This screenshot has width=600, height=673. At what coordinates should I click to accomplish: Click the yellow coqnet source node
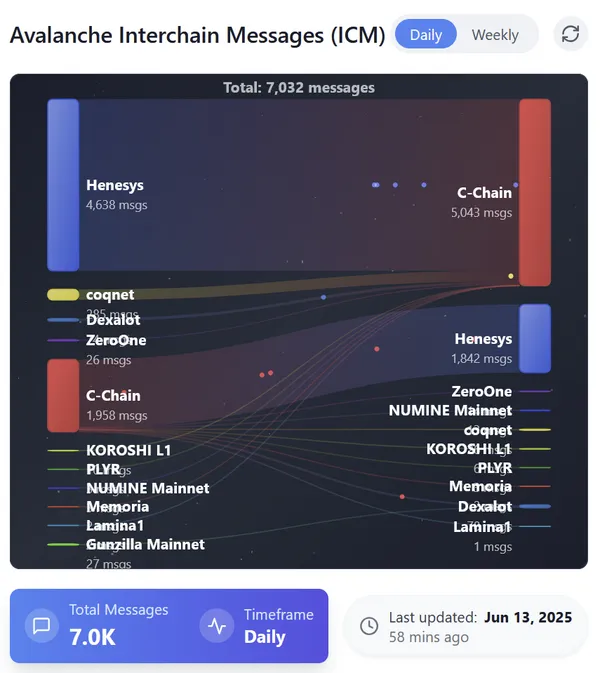pyautogui.click(x=62, y=295)
